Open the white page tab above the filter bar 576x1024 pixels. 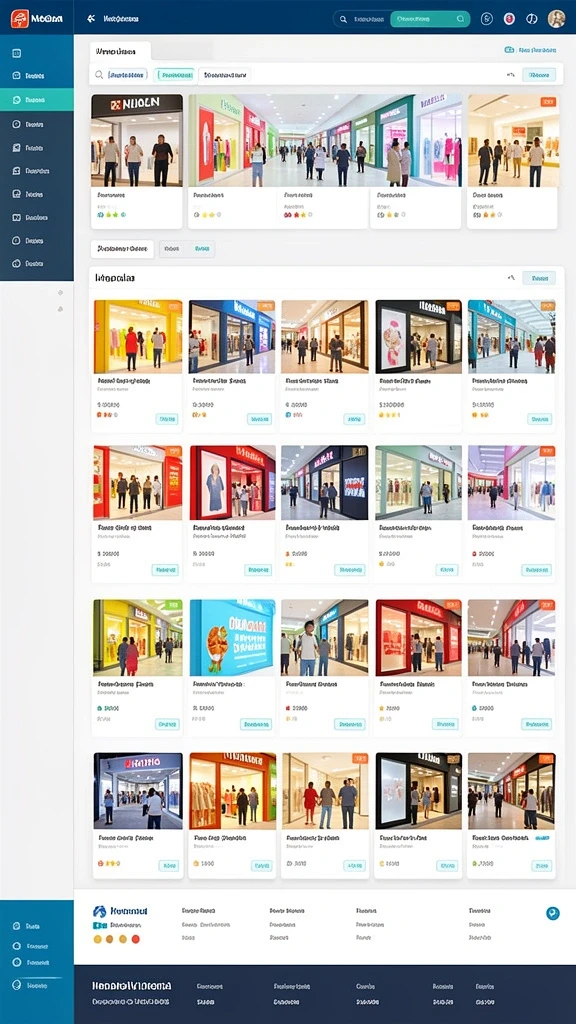coord(120,51)
